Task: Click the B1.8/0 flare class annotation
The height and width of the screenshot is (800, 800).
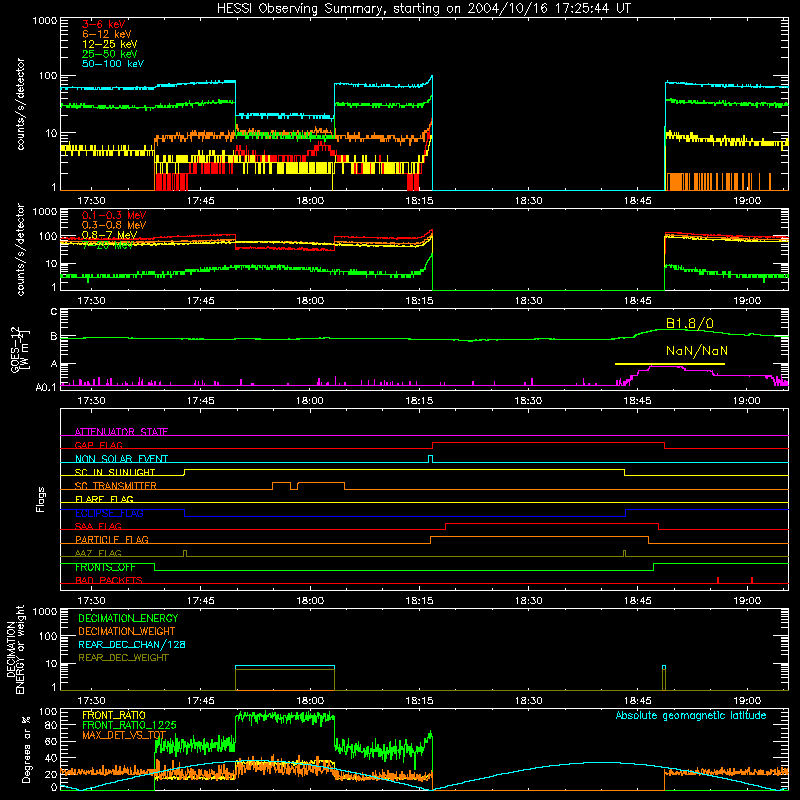Action: (x=690, y=323)
